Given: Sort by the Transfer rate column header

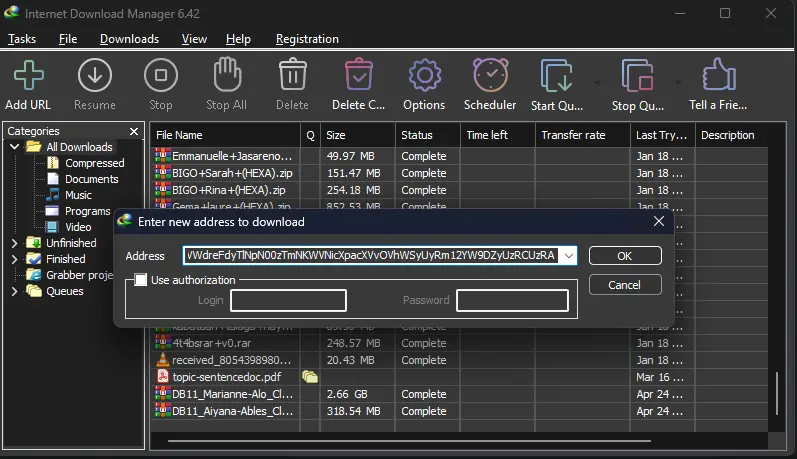Looking at the screenshot, I should click(x=583, y=135).
